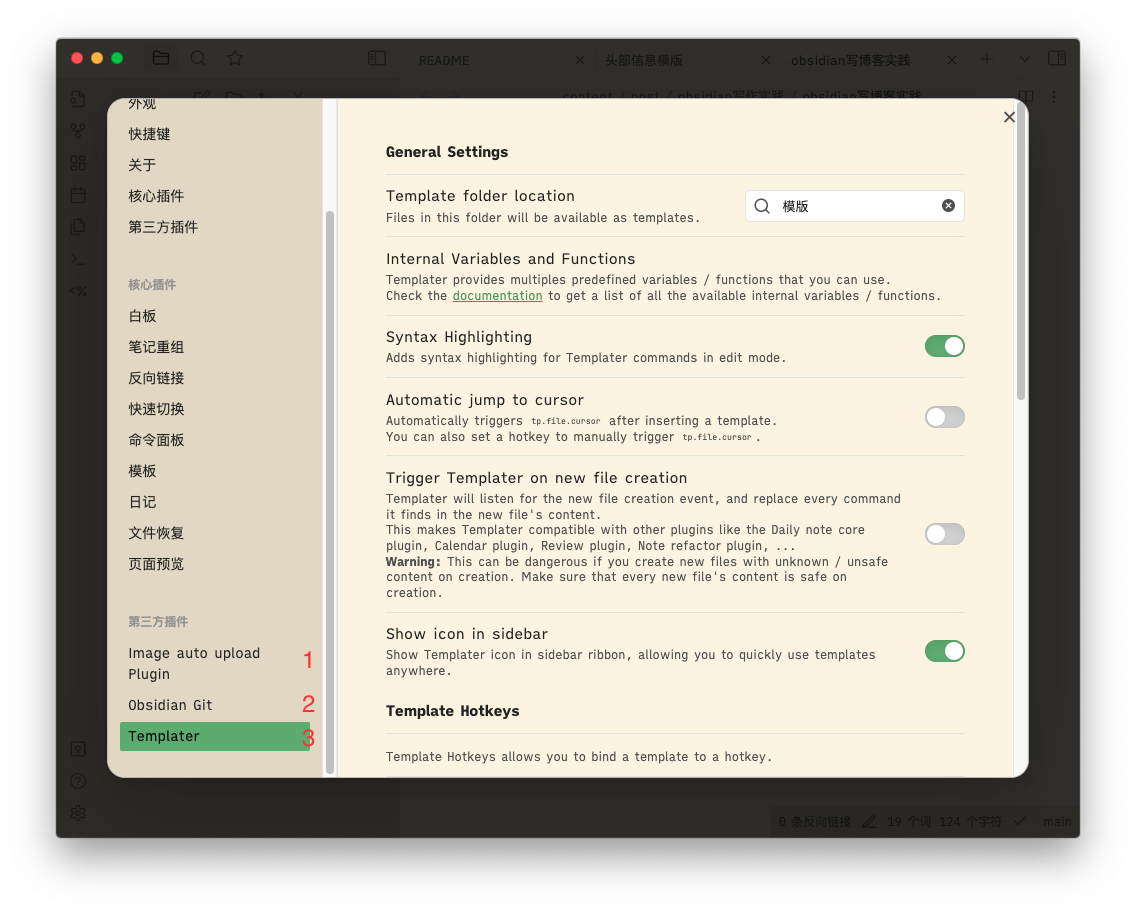Open the vault switcher icon in ribbon

(78, 749)
